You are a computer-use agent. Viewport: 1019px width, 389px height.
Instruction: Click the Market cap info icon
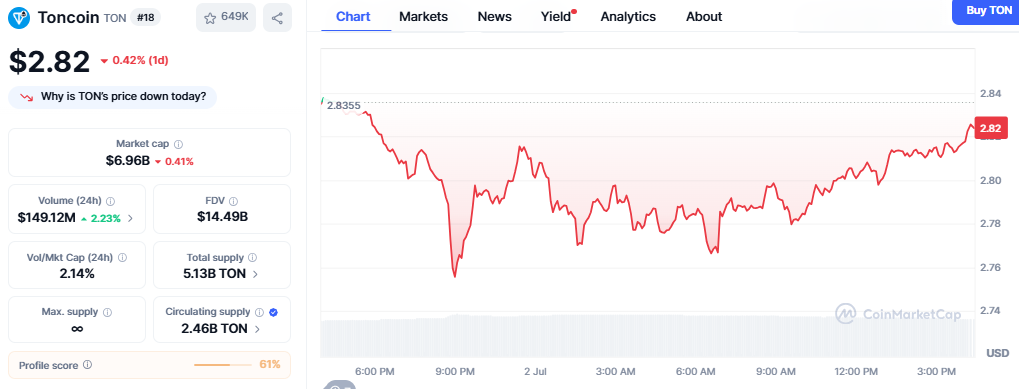pyautogui.click(x=179, y=144)
